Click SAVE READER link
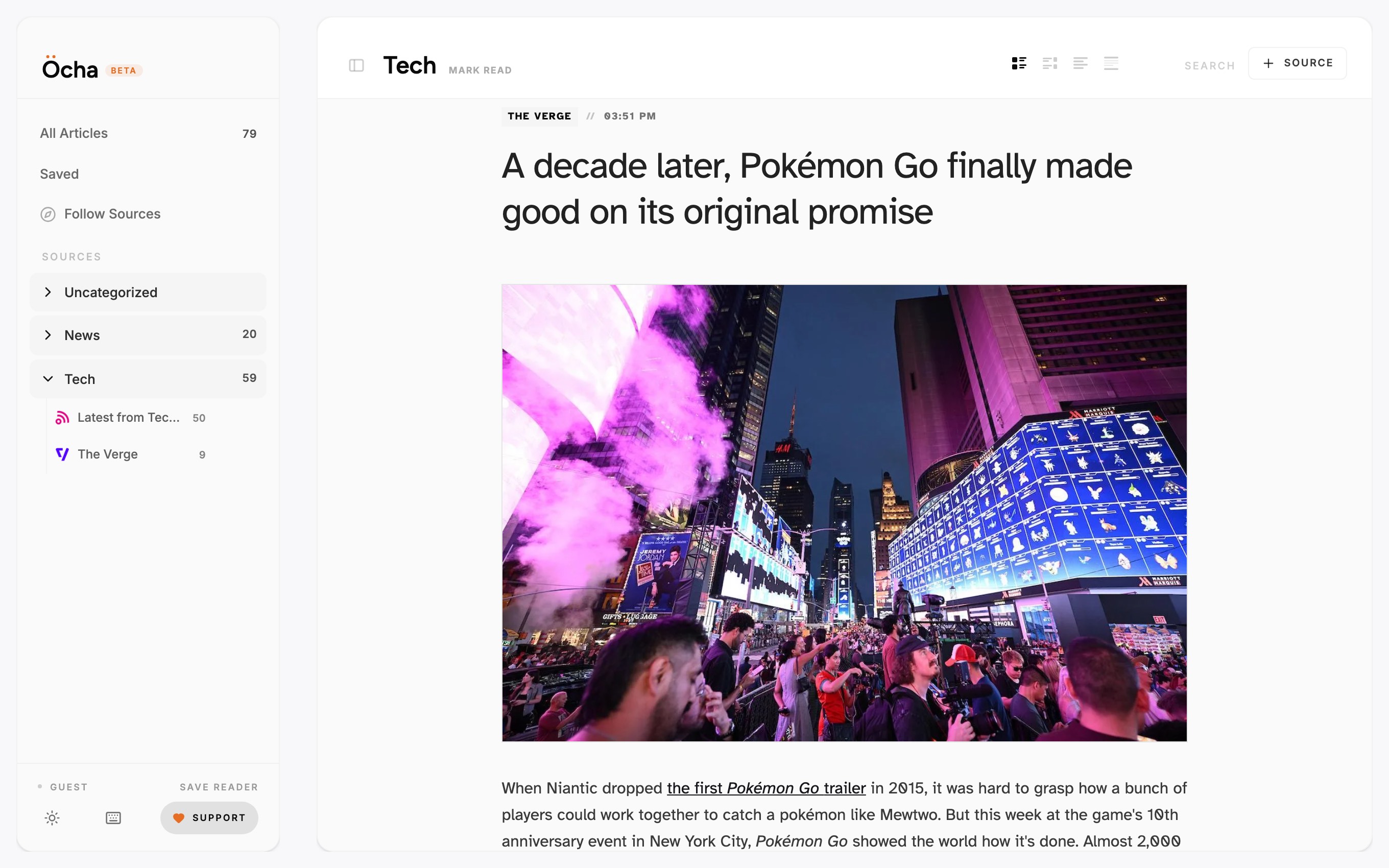1389x868 pixels. pyautogui.click(x=219, y=787)
